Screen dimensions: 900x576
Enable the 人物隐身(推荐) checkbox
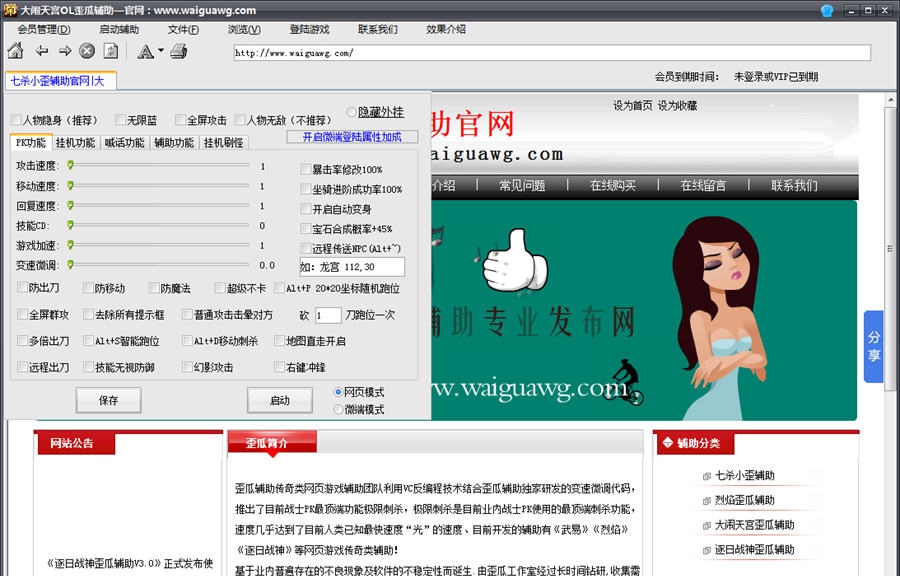(17, 119)
